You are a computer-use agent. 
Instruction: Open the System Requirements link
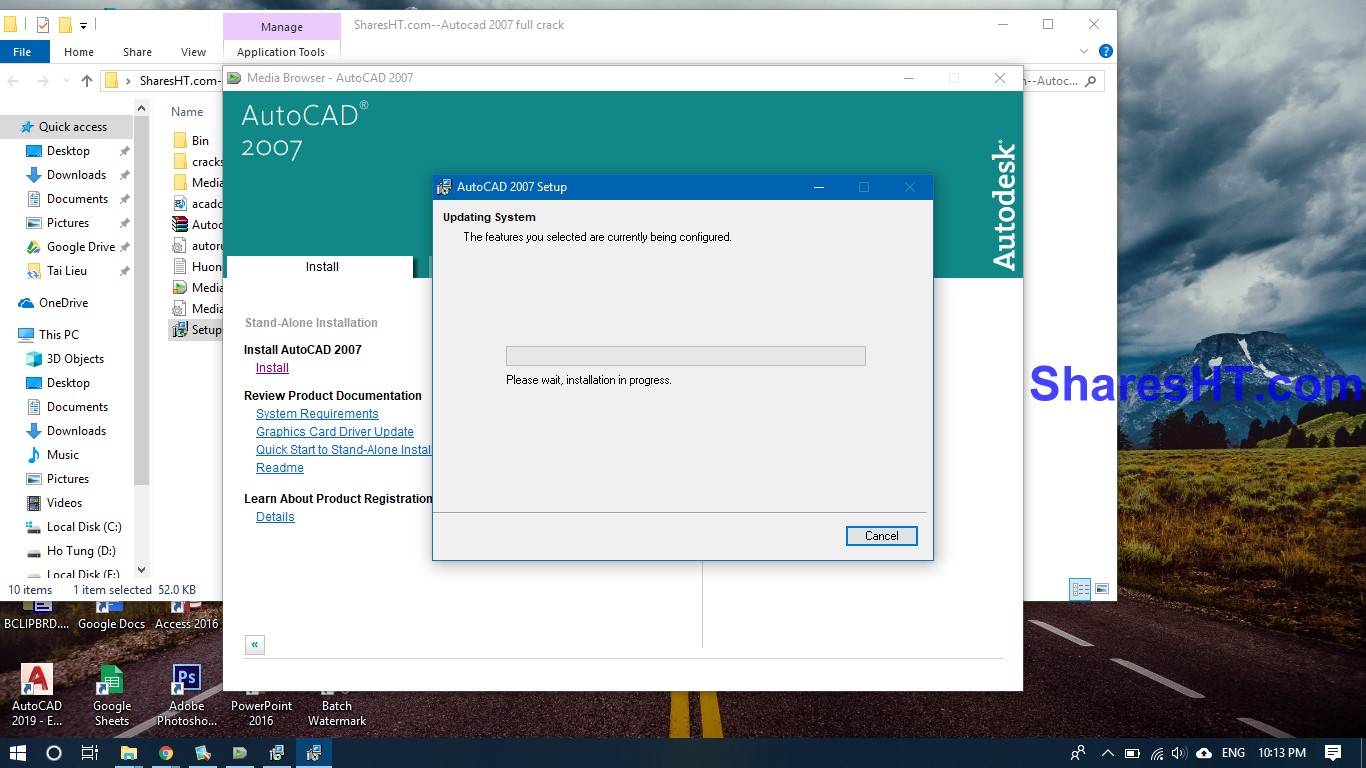pos(317,414)
